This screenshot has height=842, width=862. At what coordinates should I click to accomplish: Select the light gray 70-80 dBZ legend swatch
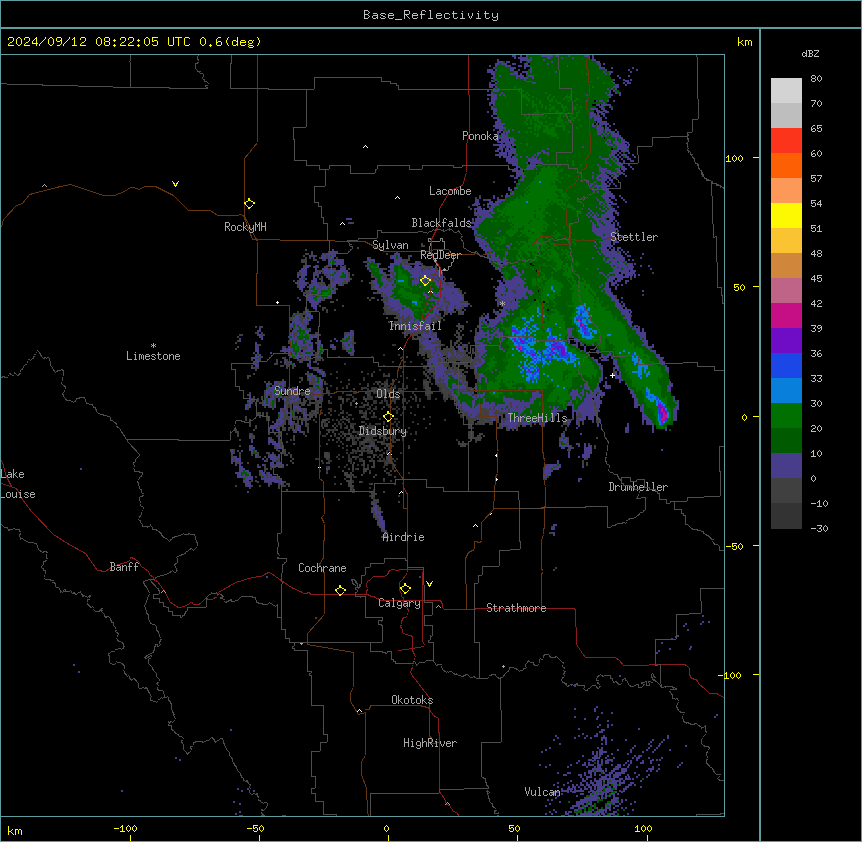point(786,91)
